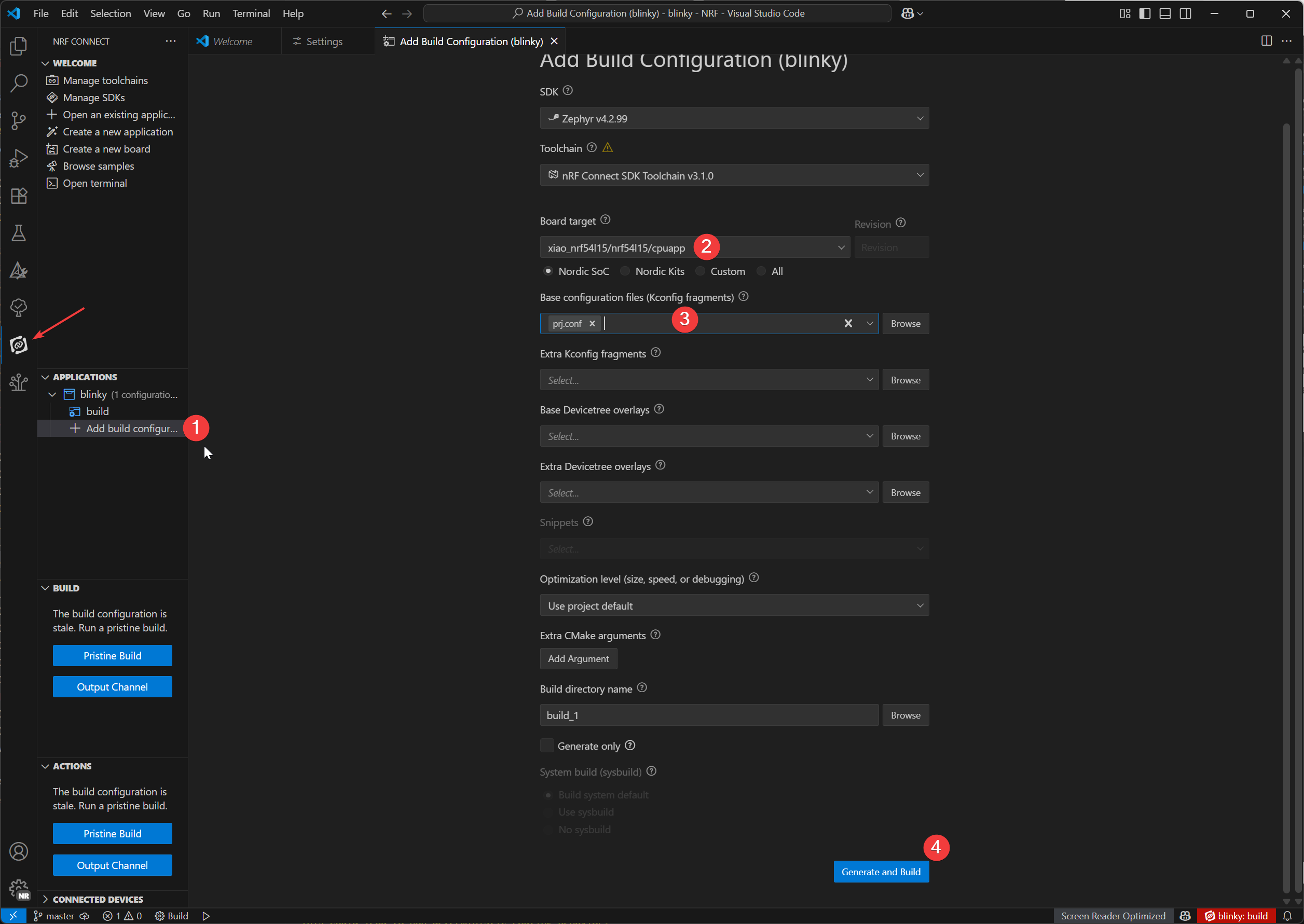The height and width of the screenshot is (924, 1304).
Task: Open the nRF Connect activity bar icon
Action: coord(19,345)
